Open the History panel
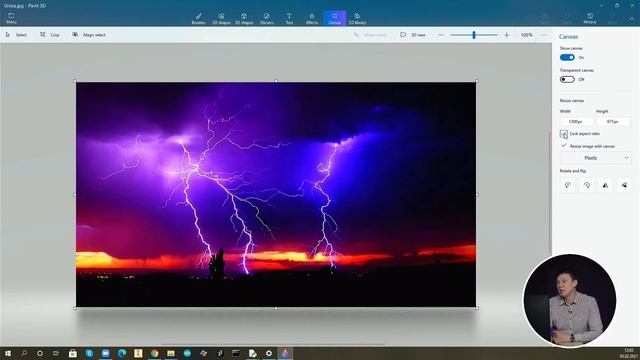640x360 pixels. pyautogui.click(x=590, y=18)
